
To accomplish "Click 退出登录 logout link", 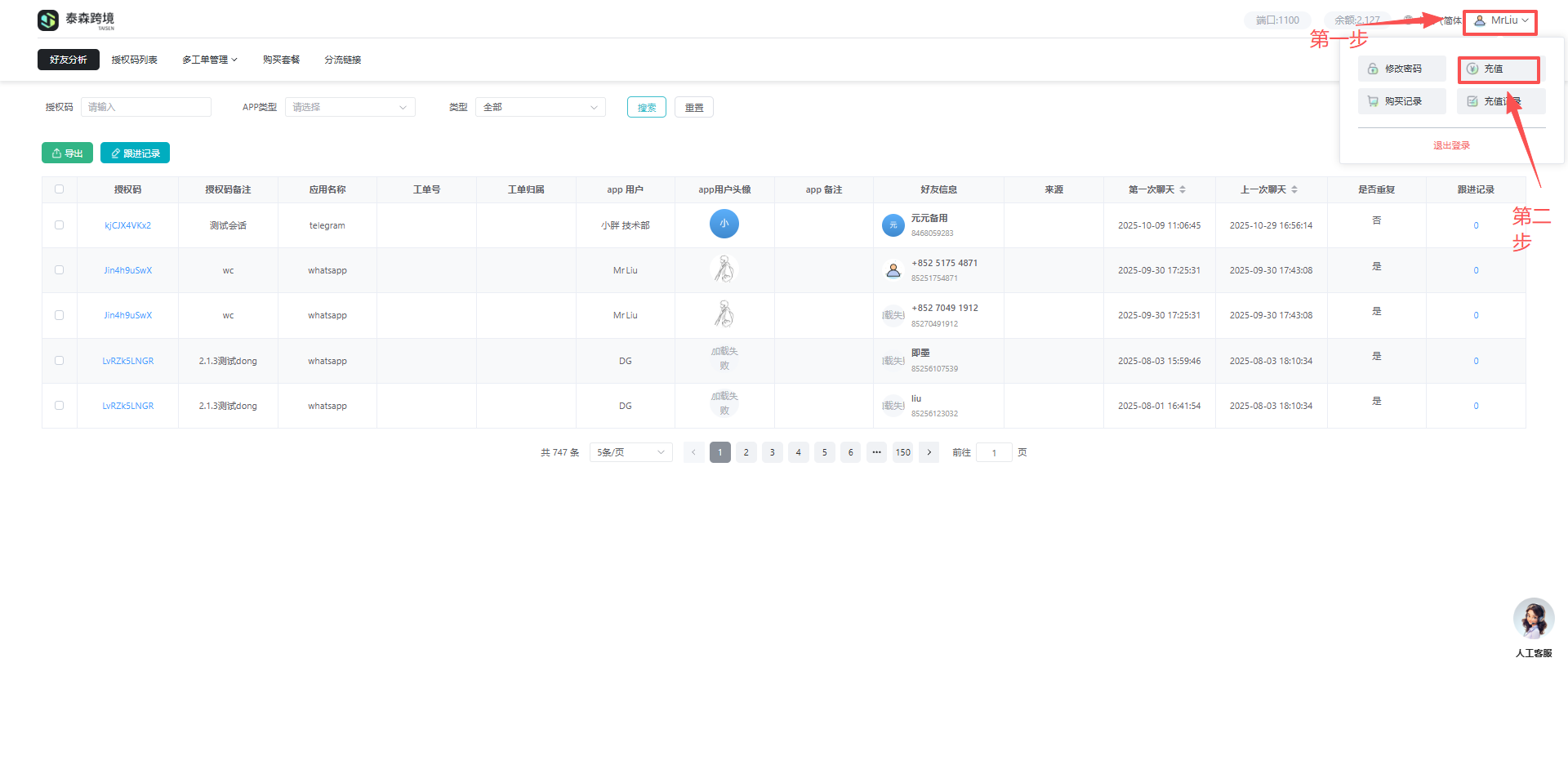I will [x=1451, y=146].
